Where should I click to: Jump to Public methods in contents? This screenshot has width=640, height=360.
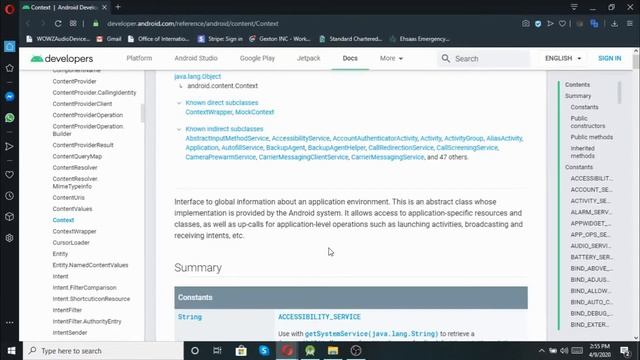pos(591,137)
